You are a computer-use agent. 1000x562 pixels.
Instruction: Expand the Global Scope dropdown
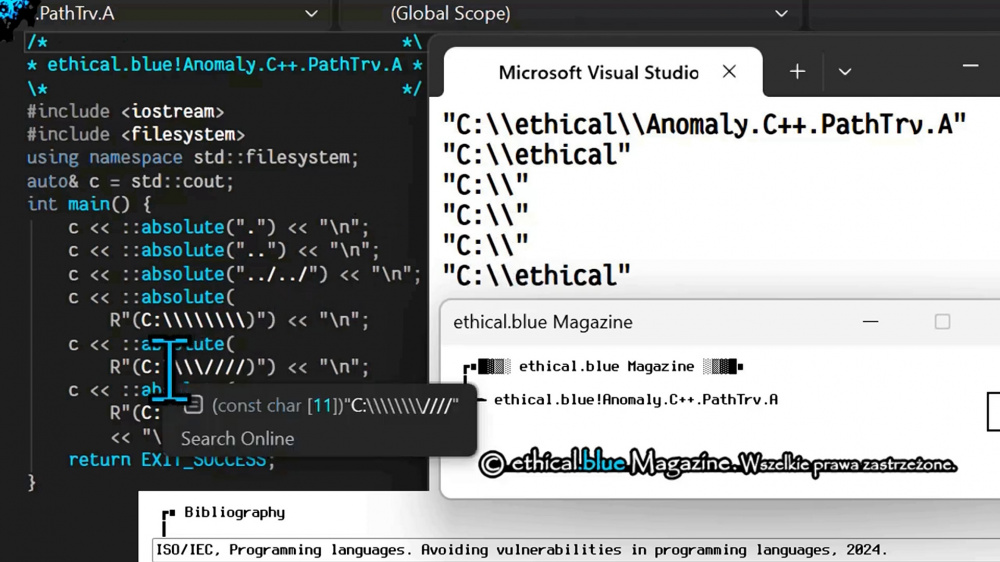tap(781, 14)
